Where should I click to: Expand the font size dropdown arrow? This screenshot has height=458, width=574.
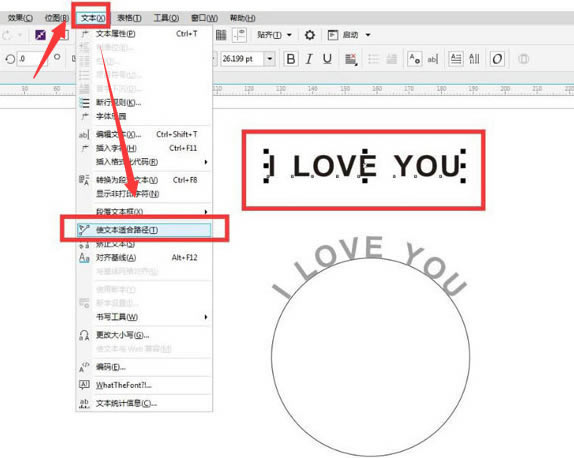[270, 59]
